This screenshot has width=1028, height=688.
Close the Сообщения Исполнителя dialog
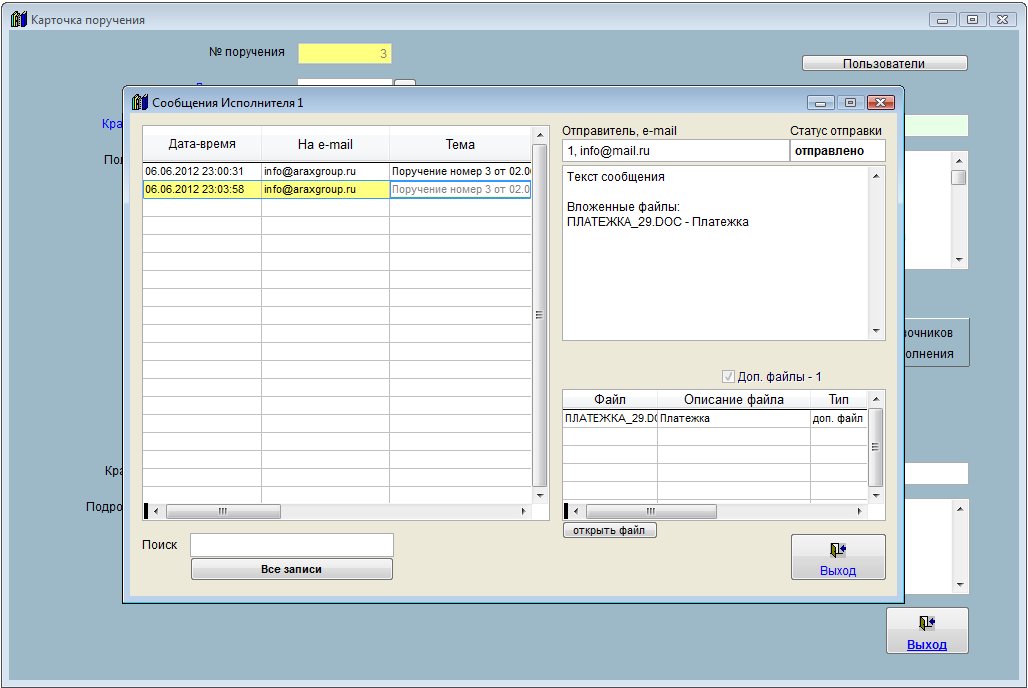pyautogui.click(x=880, y=102)
